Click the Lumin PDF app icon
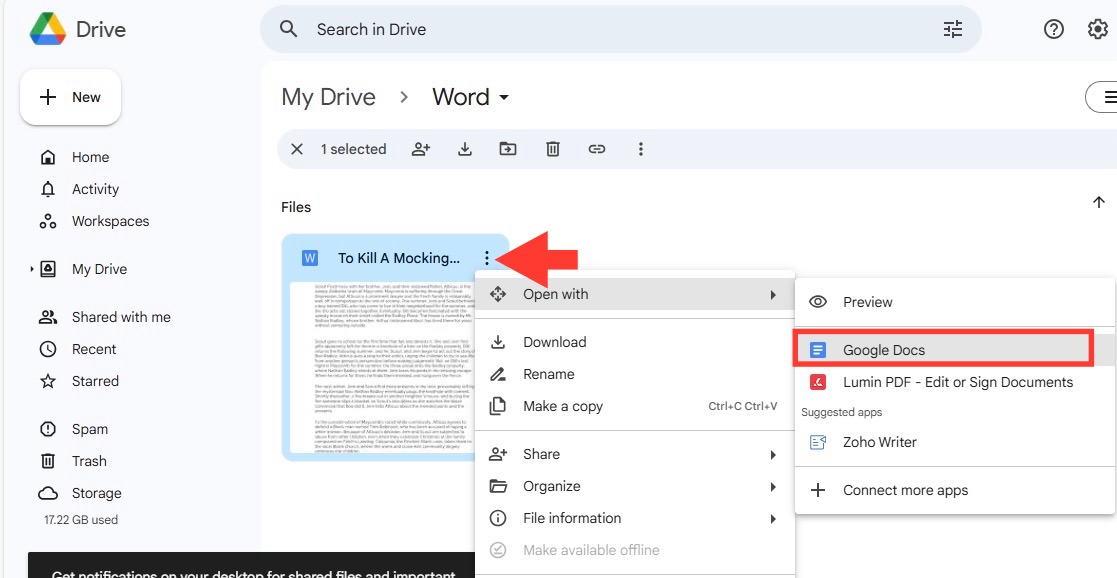The width and height of the screenshot is (1117, 578). pos(818,382)
